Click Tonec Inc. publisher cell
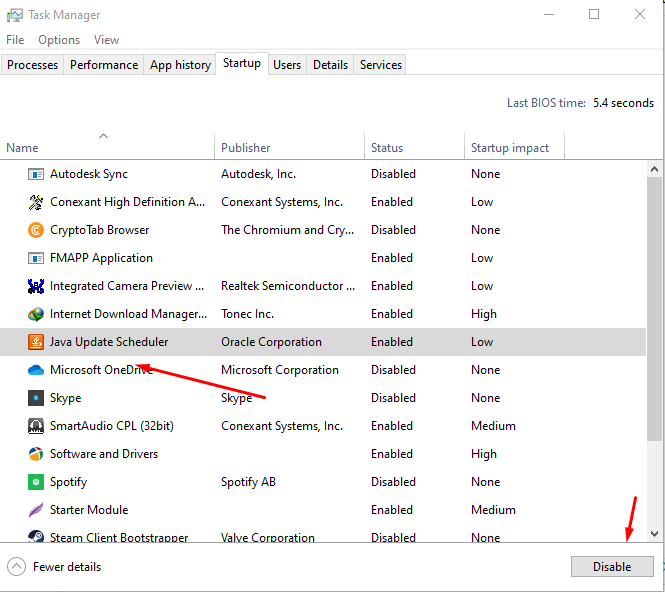The width and height of the screenshot is (665, 592). click(247, 314)
